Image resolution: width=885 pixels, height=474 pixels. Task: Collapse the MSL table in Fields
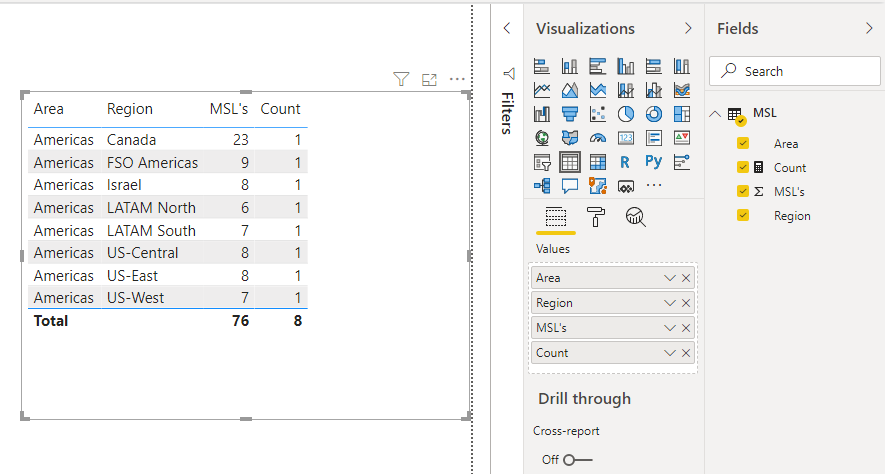[715, 113]
